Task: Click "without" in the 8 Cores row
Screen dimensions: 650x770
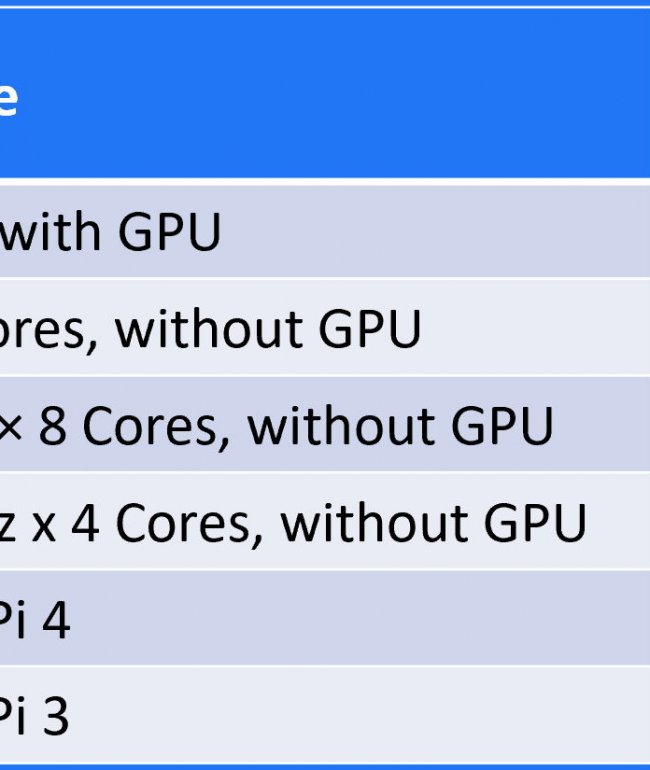Action: pyautogui.click(x=341, y=425)
